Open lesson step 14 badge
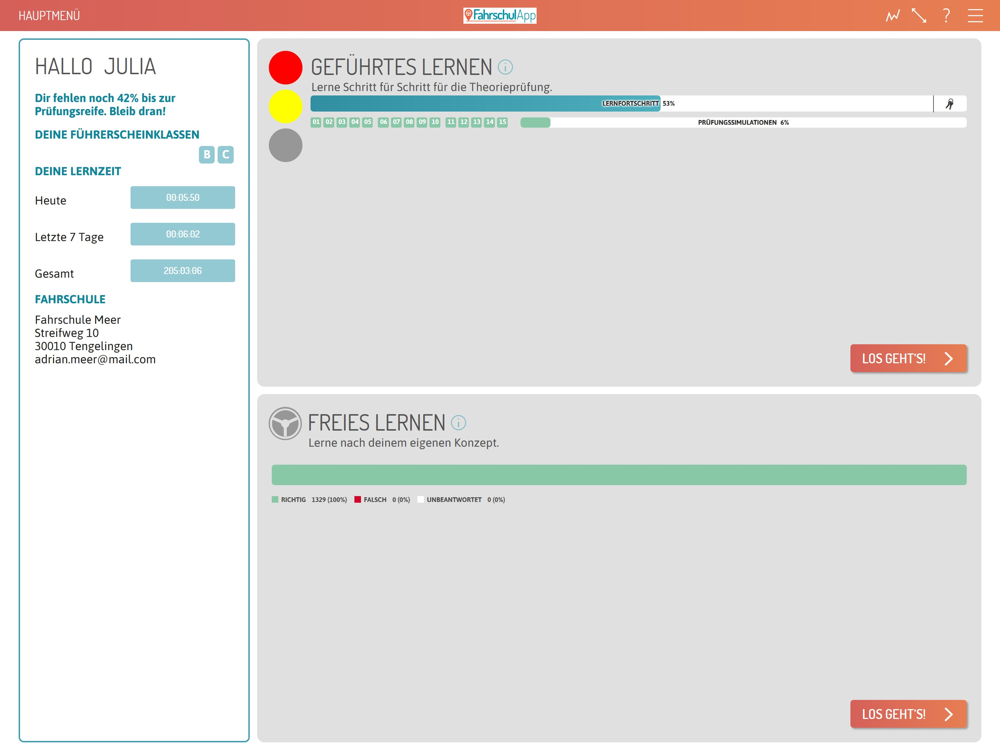The width and height of the screenshot is (1000, 750). click(490, 122)
